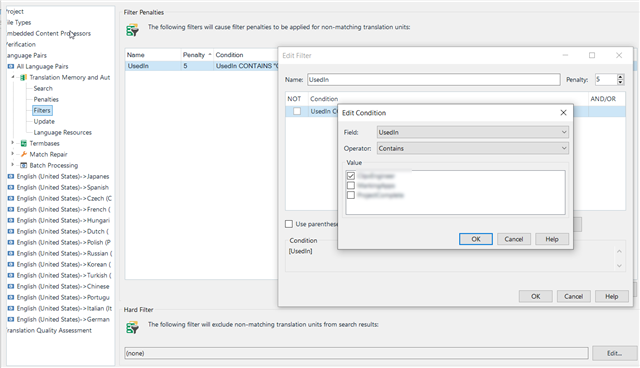The height and width of the screenshot is (368, 640).
Task: Click the English->Dutch language pair icon
Action: [x=11, y=231]
